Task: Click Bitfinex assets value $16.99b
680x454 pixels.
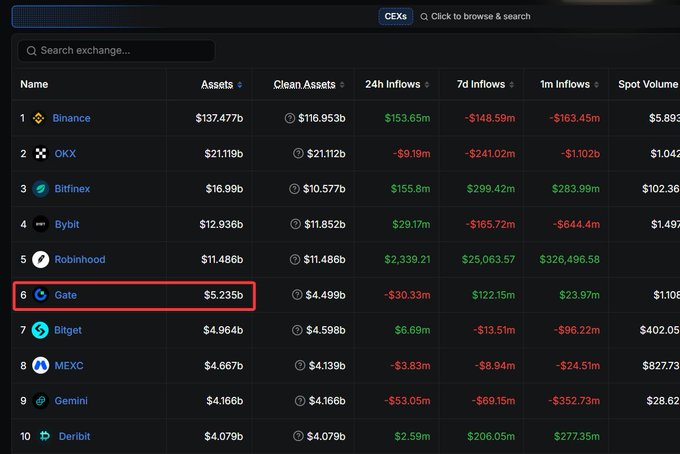Action: tap(224, 189)
